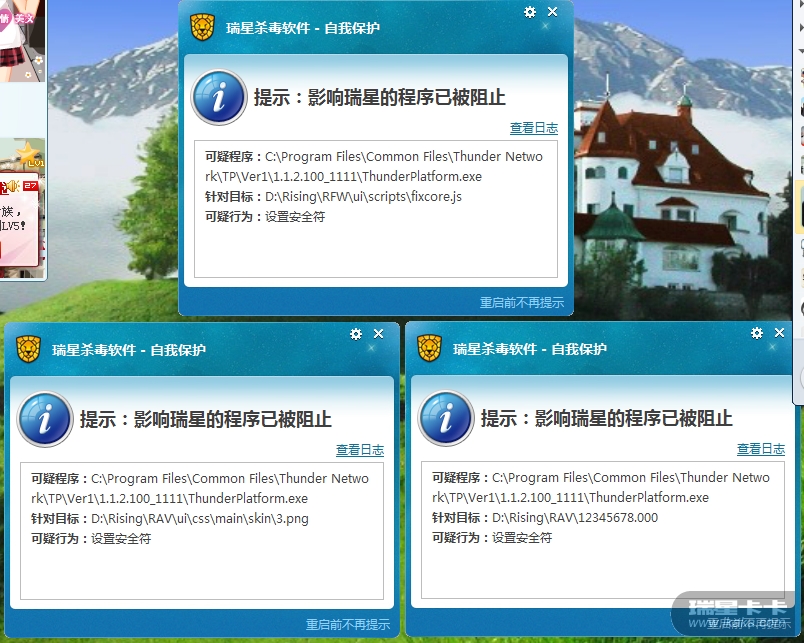This screenshot has width=804, height=643.
Task: Click blue info icon in 12345678.000 alert
Action: tap(446, 418)
